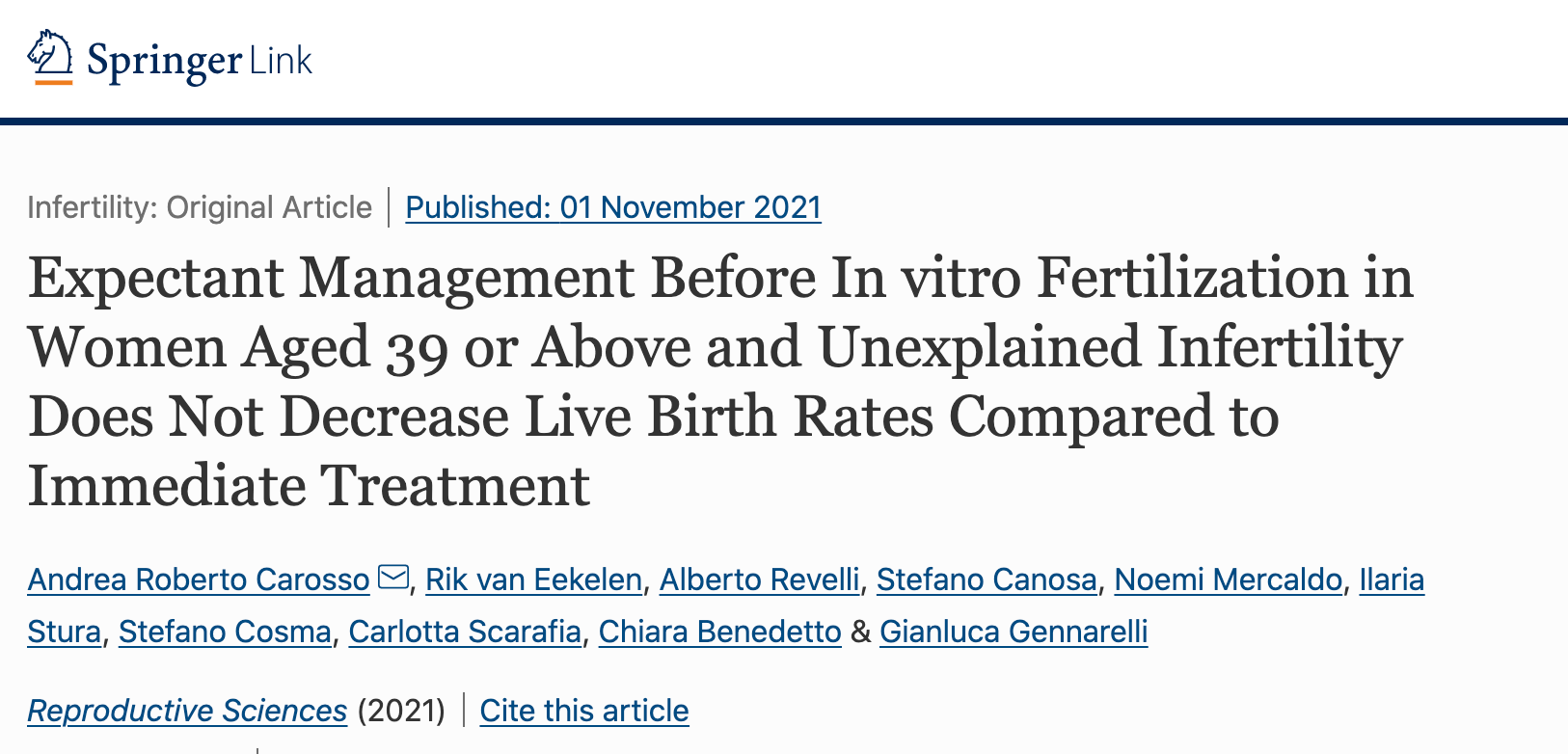
Task: Select author Rik van Eekelen
Action: click(533, 580)
